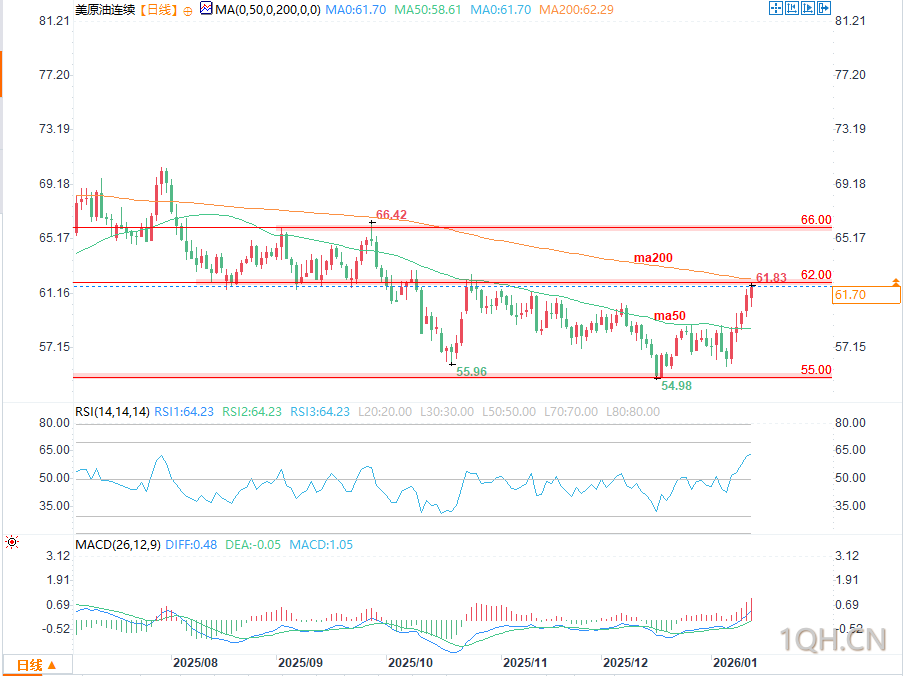Click the 81.21 value on left price axis
The width and height of the screenshot is (903, 676).
point(54,21)
